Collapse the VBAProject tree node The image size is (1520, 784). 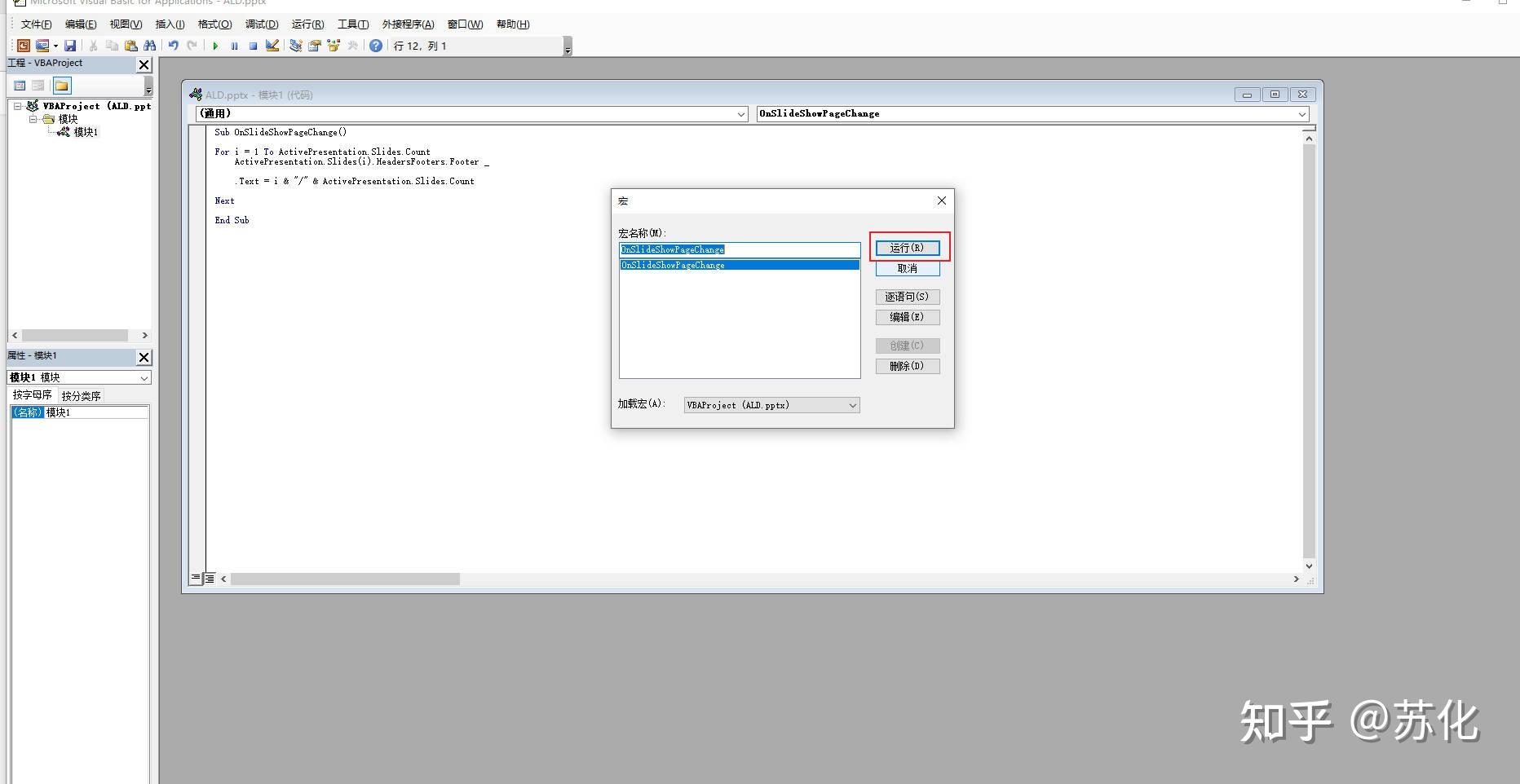pyautogui.click(x=17, y=106)
